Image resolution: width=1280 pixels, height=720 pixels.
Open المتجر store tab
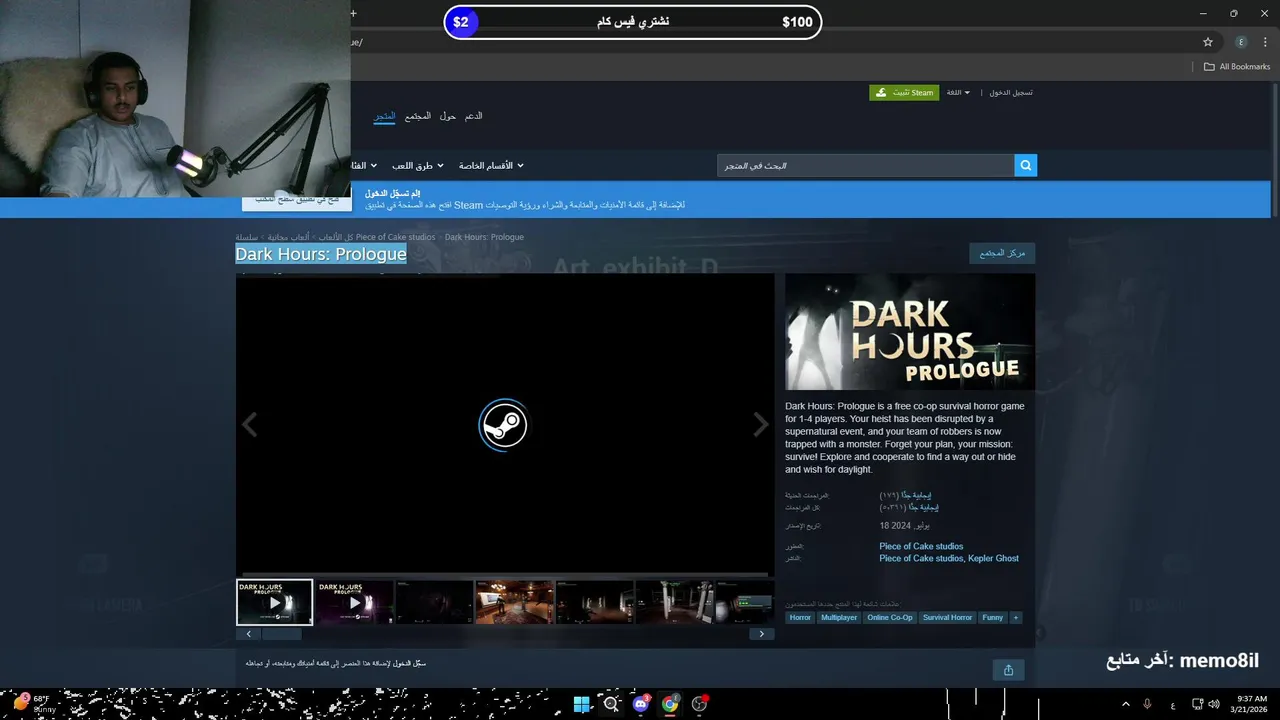[385, 116]
